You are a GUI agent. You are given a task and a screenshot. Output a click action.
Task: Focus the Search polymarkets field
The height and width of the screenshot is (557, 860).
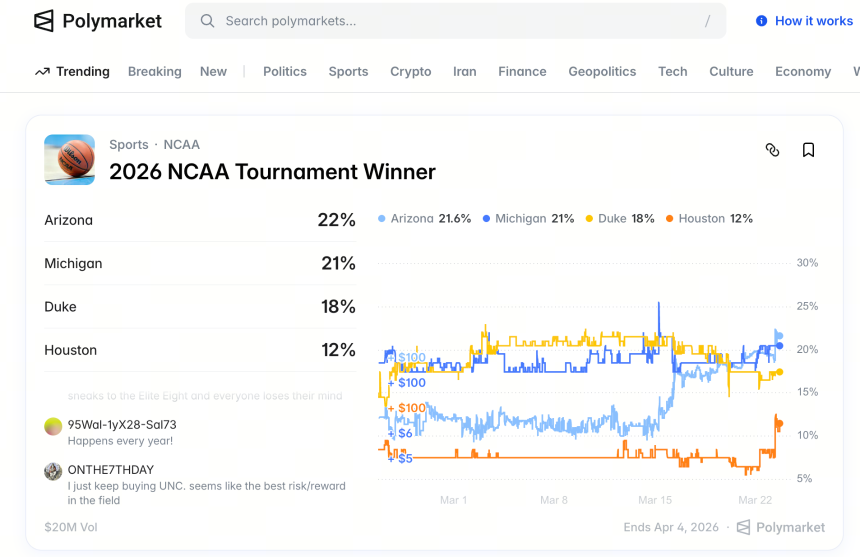(x=455, y=21)
